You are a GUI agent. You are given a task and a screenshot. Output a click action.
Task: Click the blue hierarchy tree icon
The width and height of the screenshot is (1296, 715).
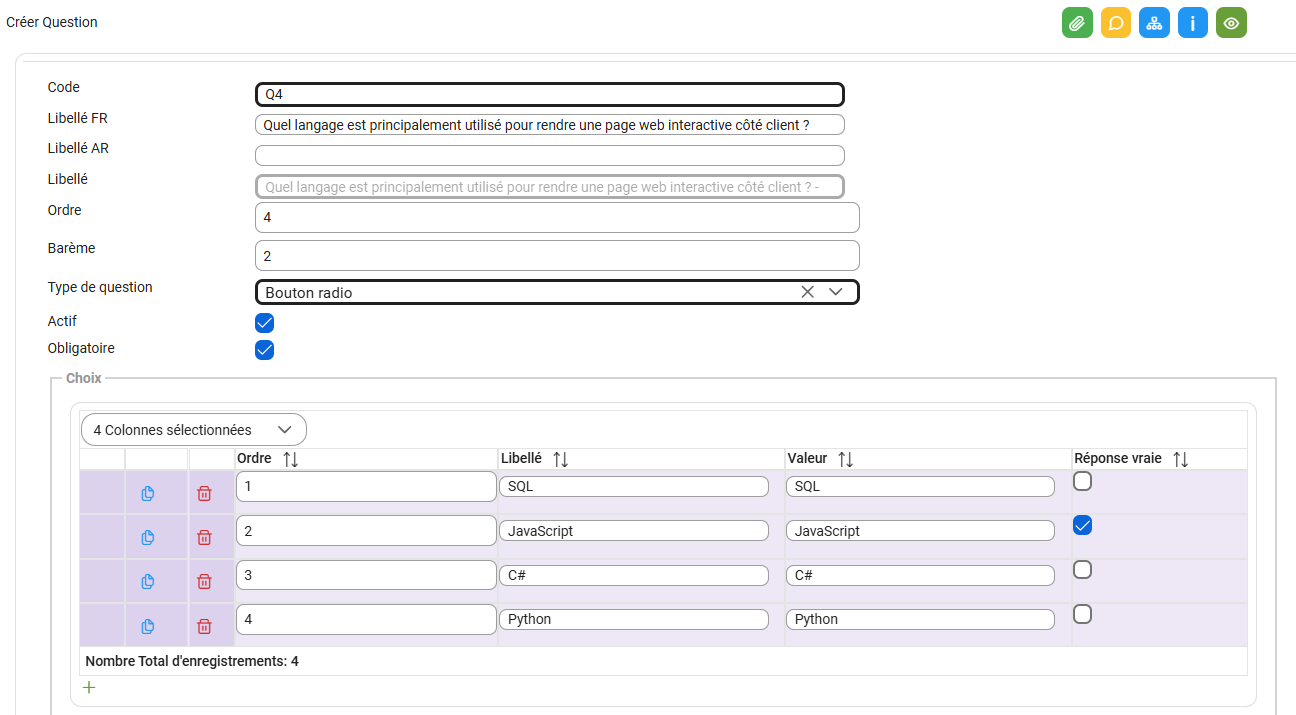1154,23
